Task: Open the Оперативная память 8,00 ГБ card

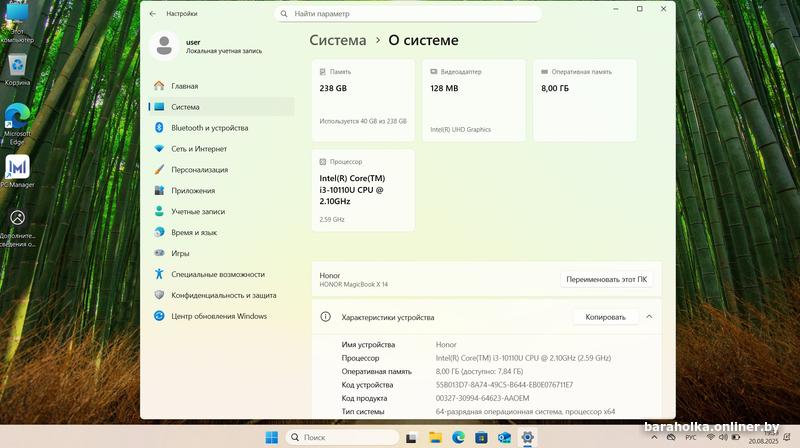Action: point(585,101)
